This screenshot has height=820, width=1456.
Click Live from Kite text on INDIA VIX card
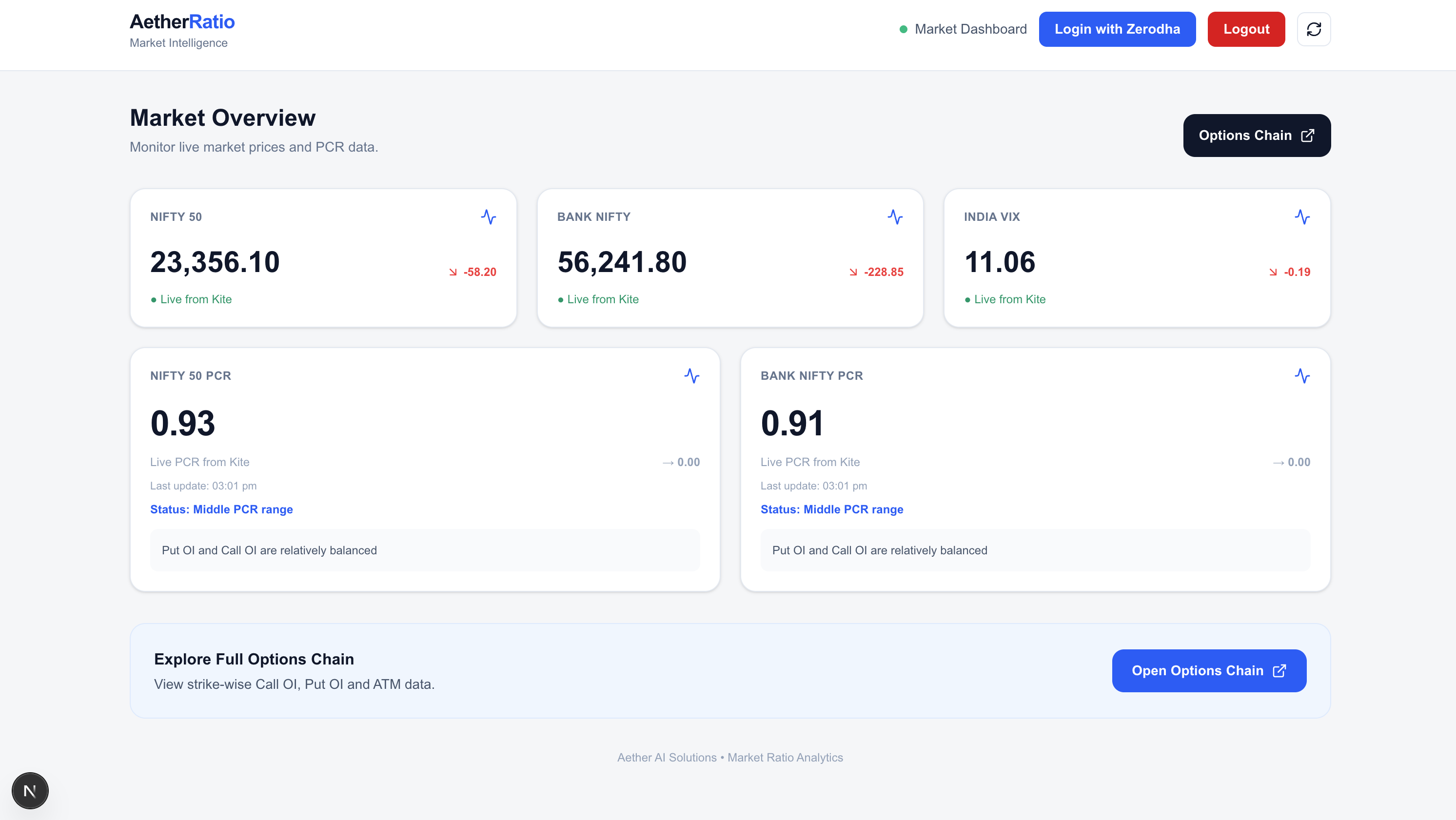click(x=1010, y=299)
